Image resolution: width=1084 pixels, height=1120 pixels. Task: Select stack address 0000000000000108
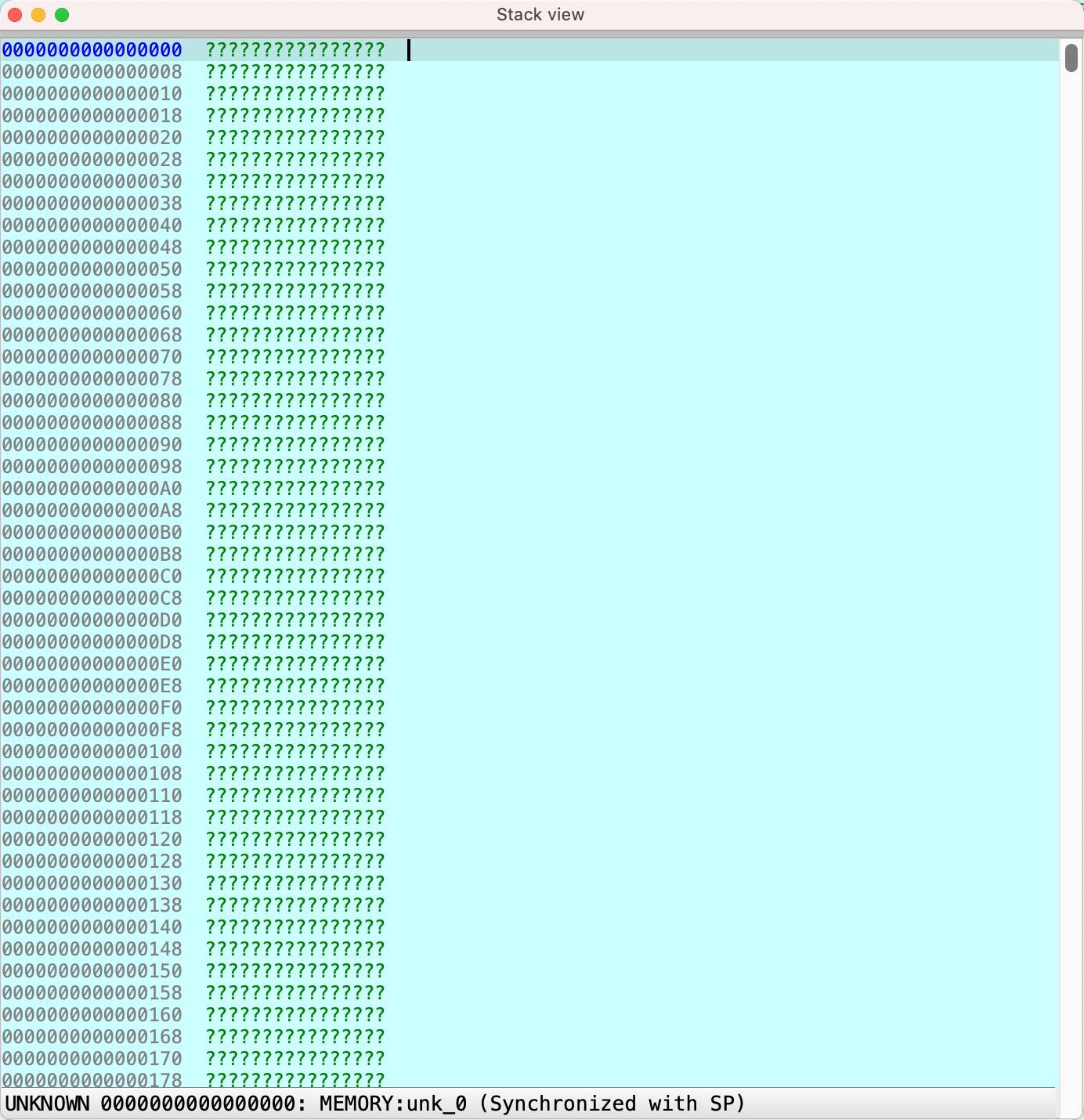(92, 774)
